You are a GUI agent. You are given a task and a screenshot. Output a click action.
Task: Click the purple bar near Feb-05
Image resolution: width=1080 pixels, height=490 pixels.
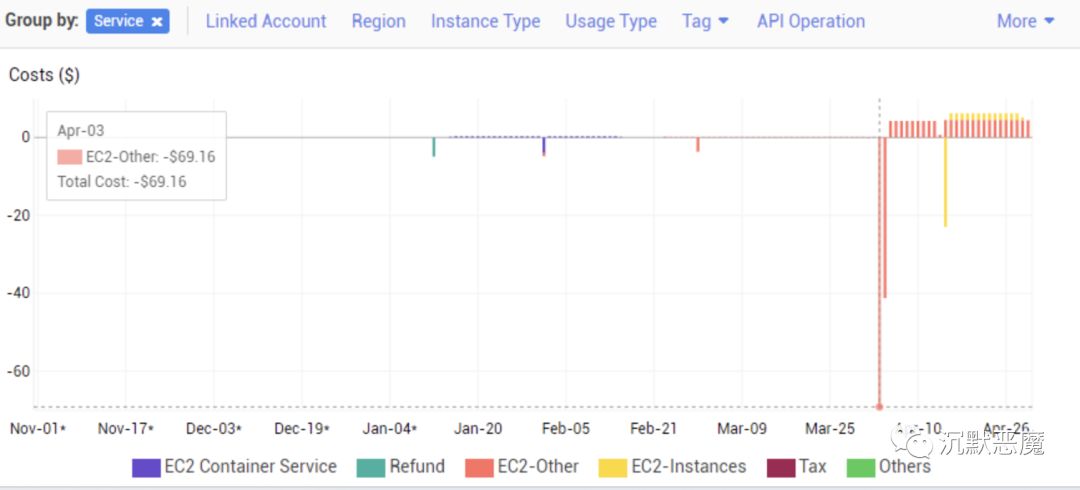coord(543,145)
